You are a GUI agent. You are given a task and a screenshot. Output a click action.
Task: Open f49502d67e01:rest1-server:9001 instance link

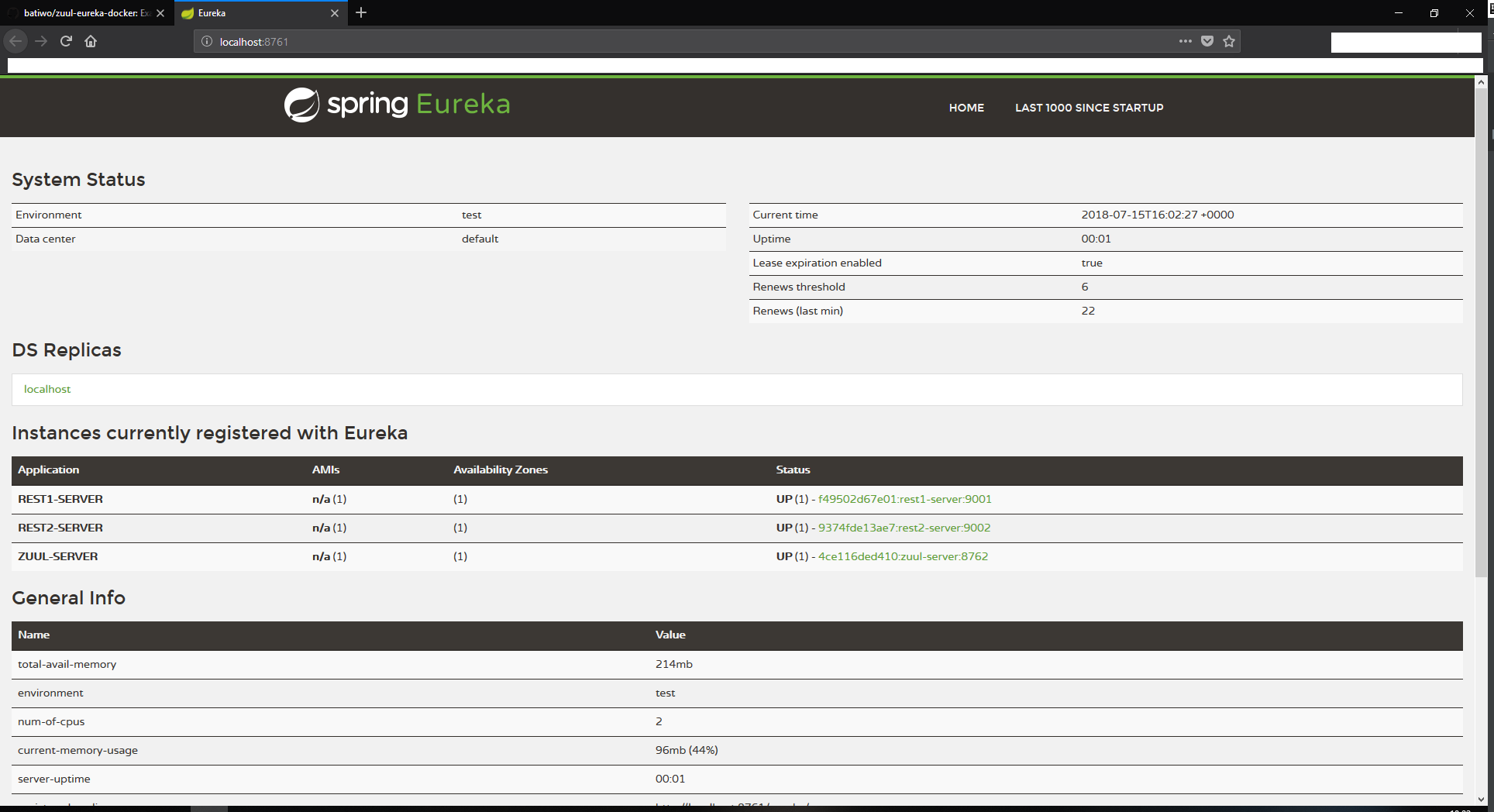[x=905, y=499]
